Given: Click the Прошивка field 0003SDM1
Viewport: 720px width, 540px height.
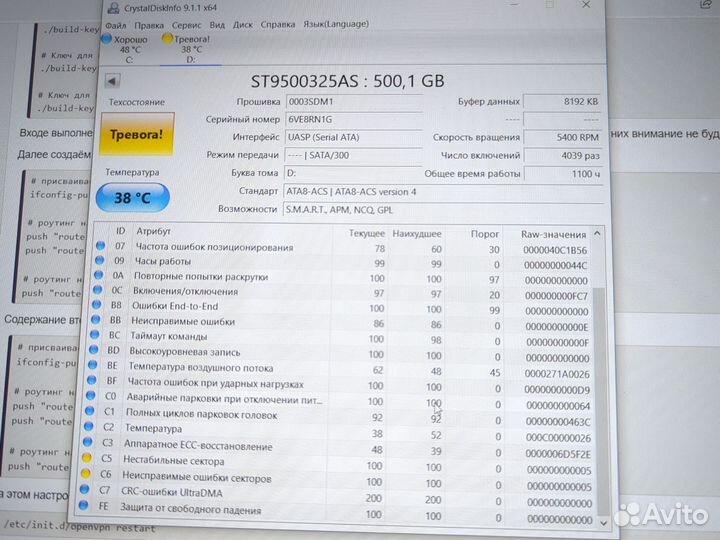Looking at the screenshot, I should click(x=354, y=101).
